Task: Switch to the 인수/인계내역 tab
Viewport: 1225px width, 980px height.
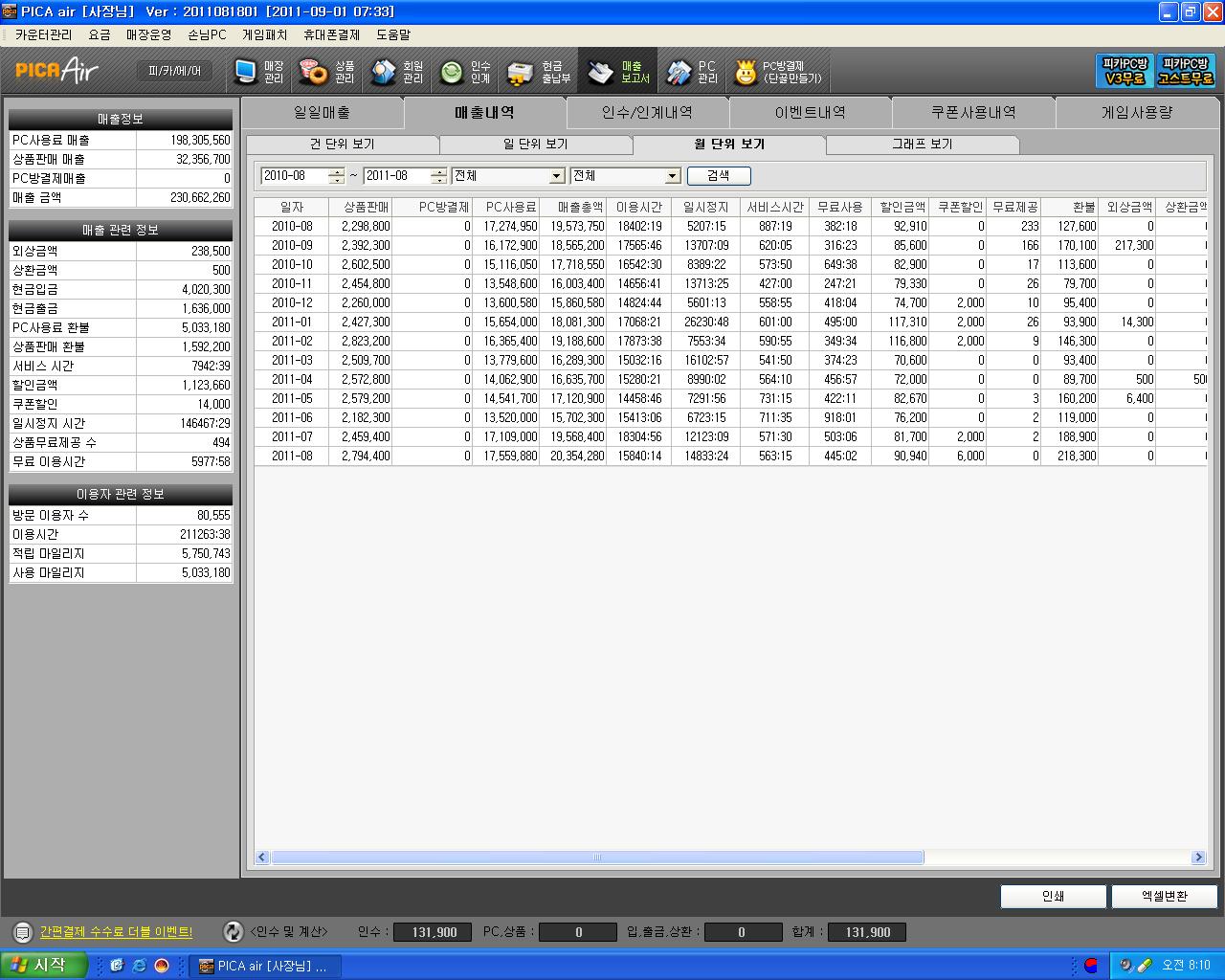Action: pyautogui.click(x=647, y=113)
